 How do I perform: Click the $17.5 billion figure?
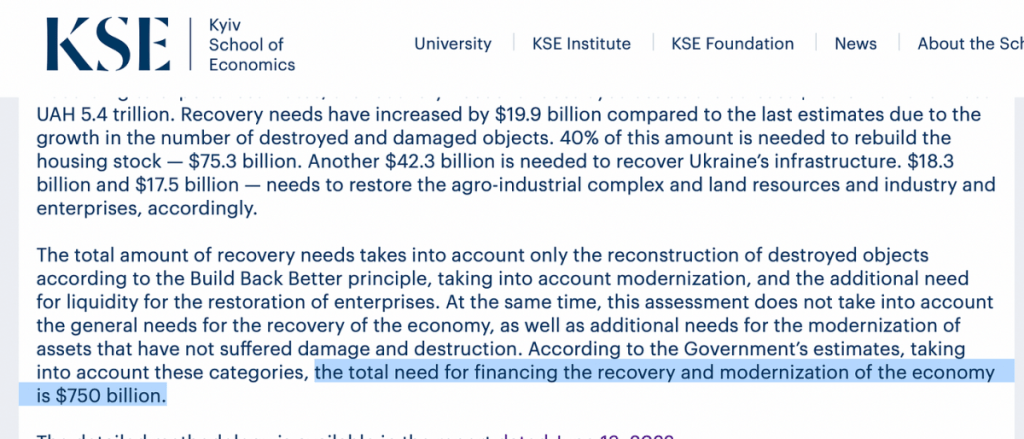(187, 185)
